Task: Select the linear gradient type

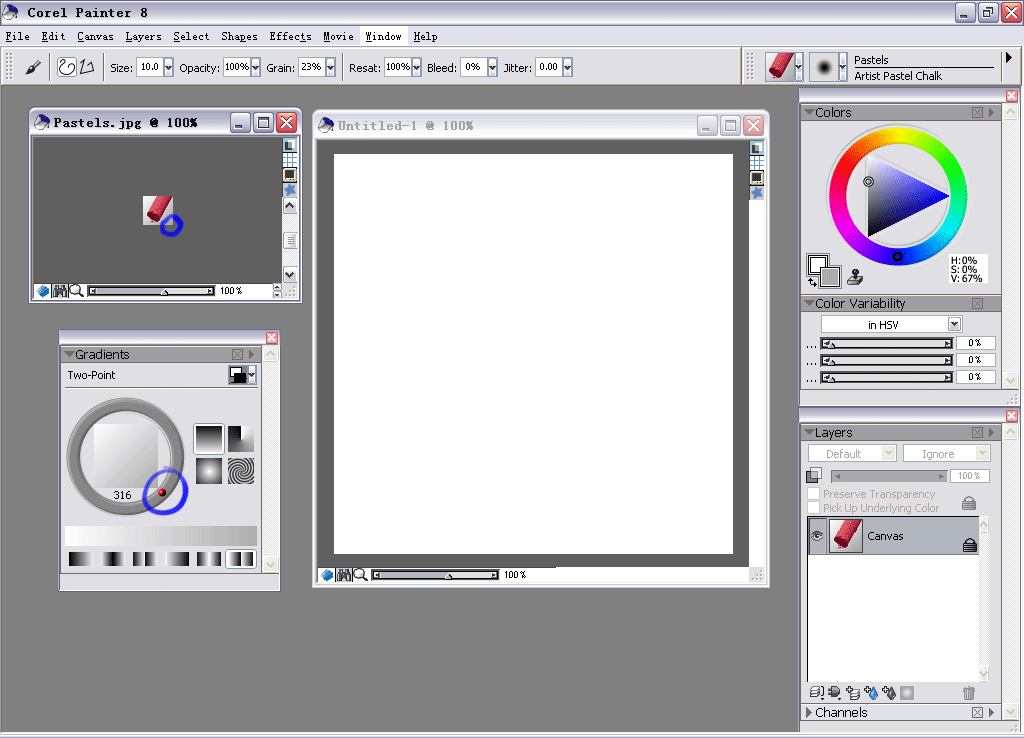Action: point(209,439)
